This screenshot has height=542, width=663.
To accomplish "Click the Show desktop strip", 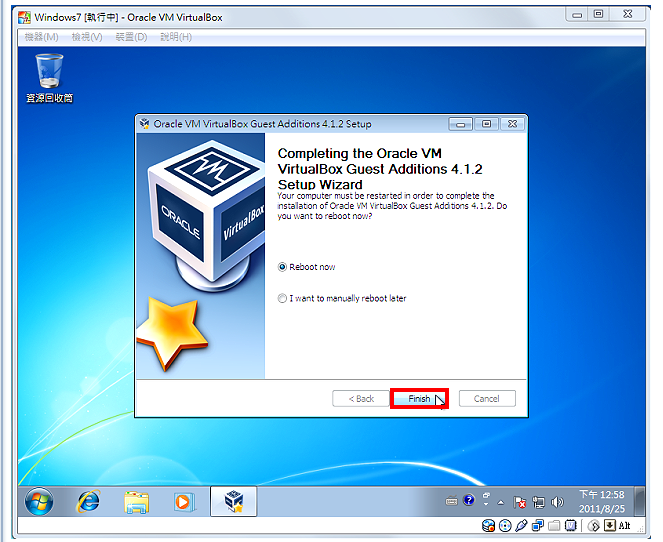I will point(641,501).
